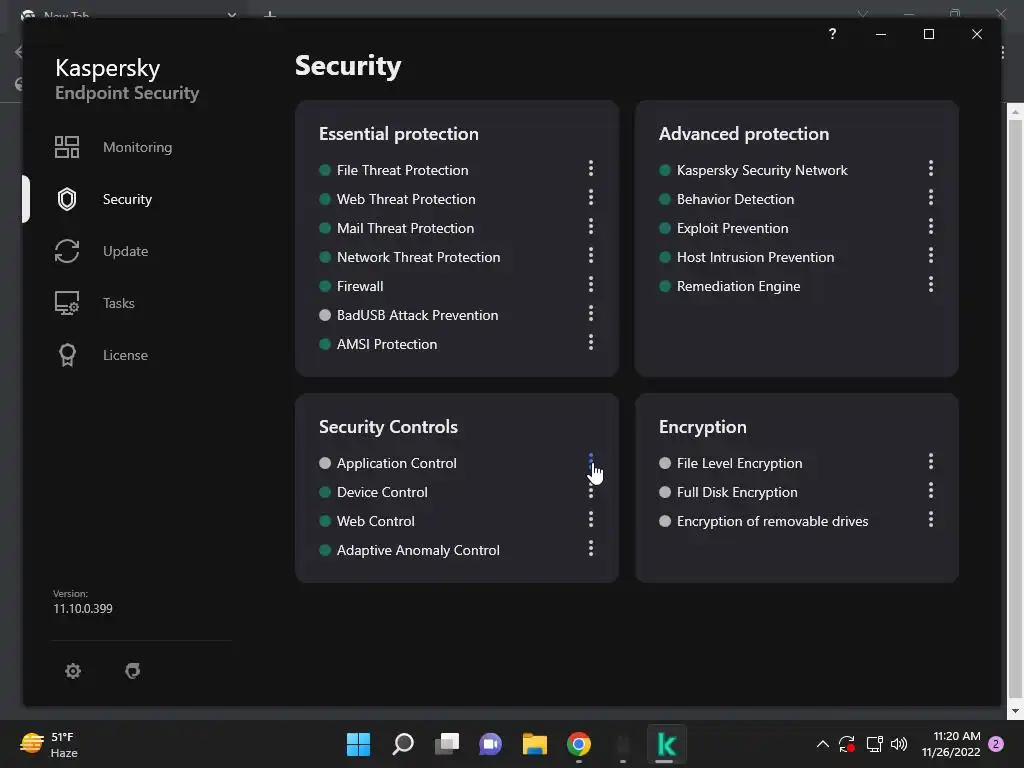Open Behavior Detection three-dot menu
Image resolution: width=1024 pixels, height=768 pixels.
pyautogui.click(x=931, y=197)
